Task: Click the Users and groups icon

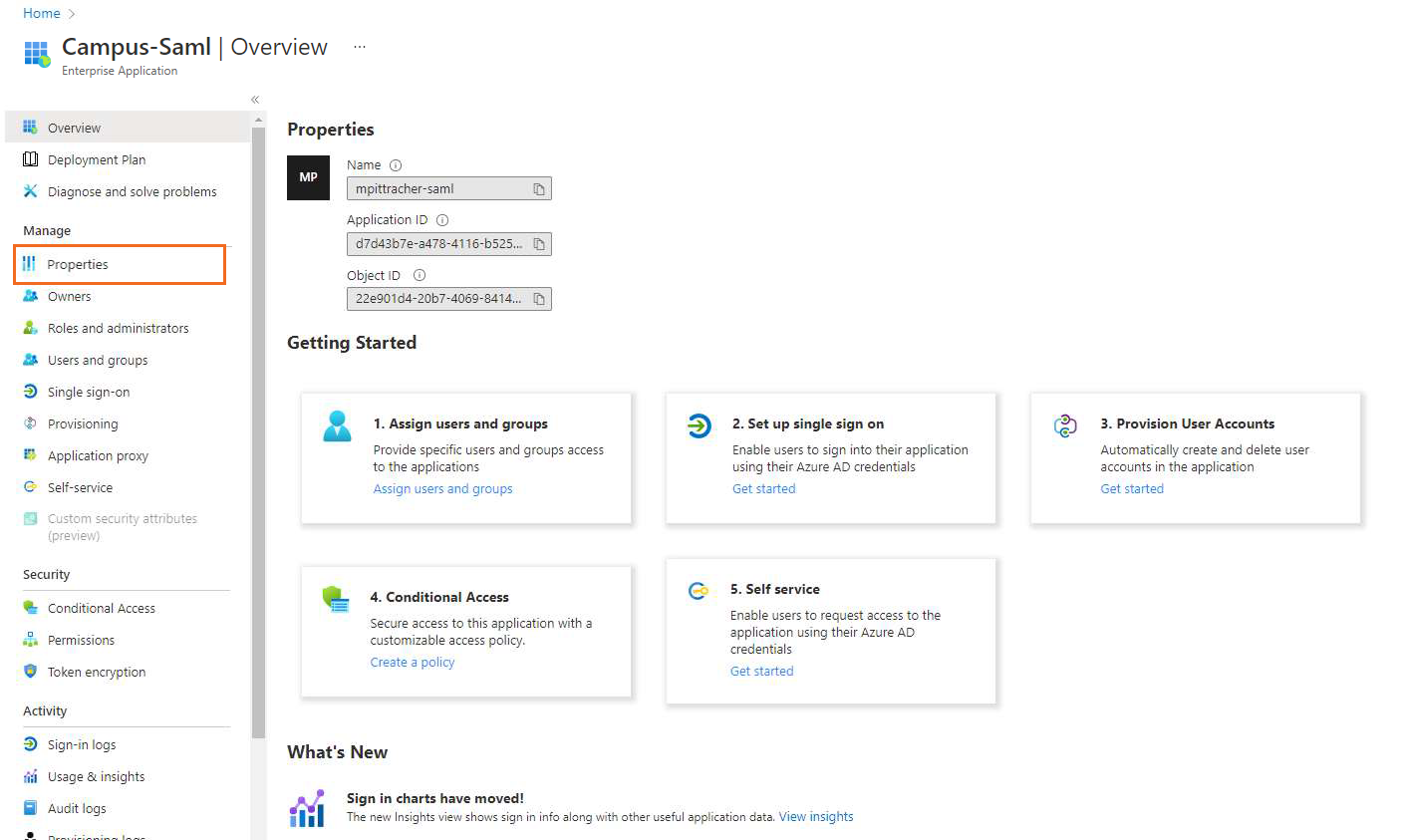Action: coord(30,360)
